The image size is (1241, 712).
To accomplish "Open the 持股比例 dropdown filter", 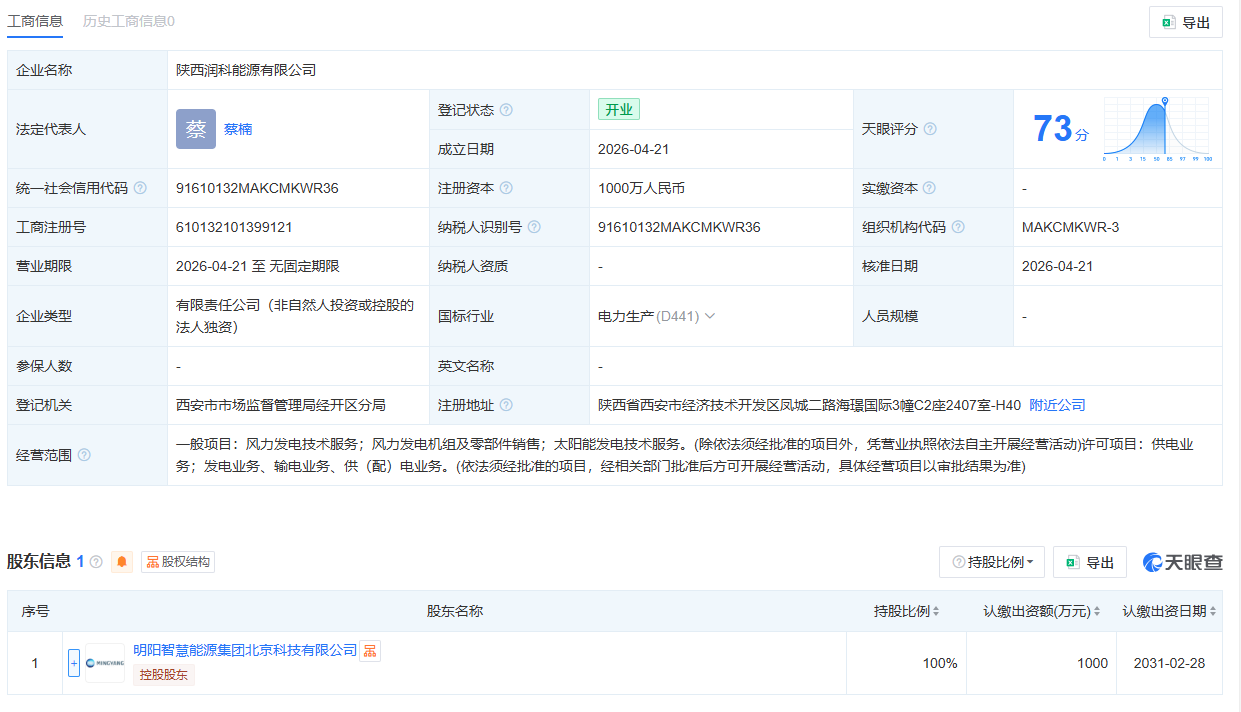I will (x=992, y=562).
